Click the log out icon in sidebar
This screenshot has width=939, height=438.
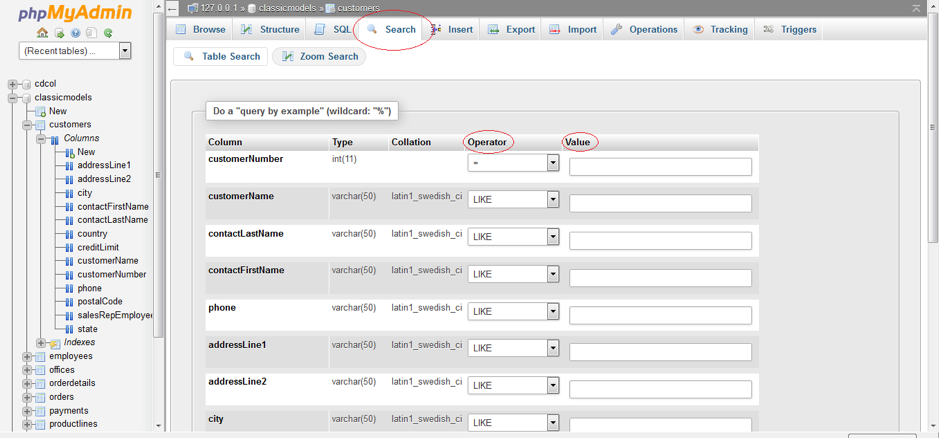pyautogui.click(x=59, y=33)
